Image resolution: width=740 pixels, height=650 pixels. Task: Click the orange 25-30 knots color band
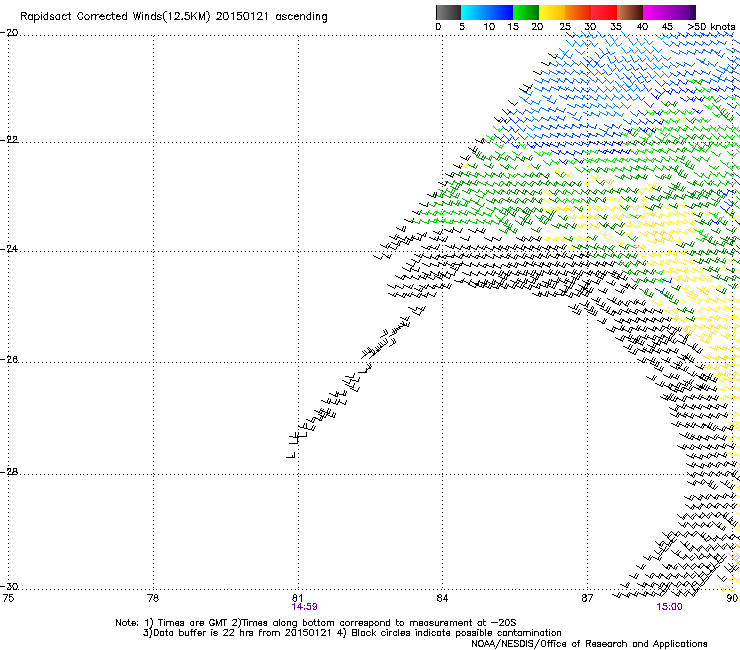tap(578, 12)
